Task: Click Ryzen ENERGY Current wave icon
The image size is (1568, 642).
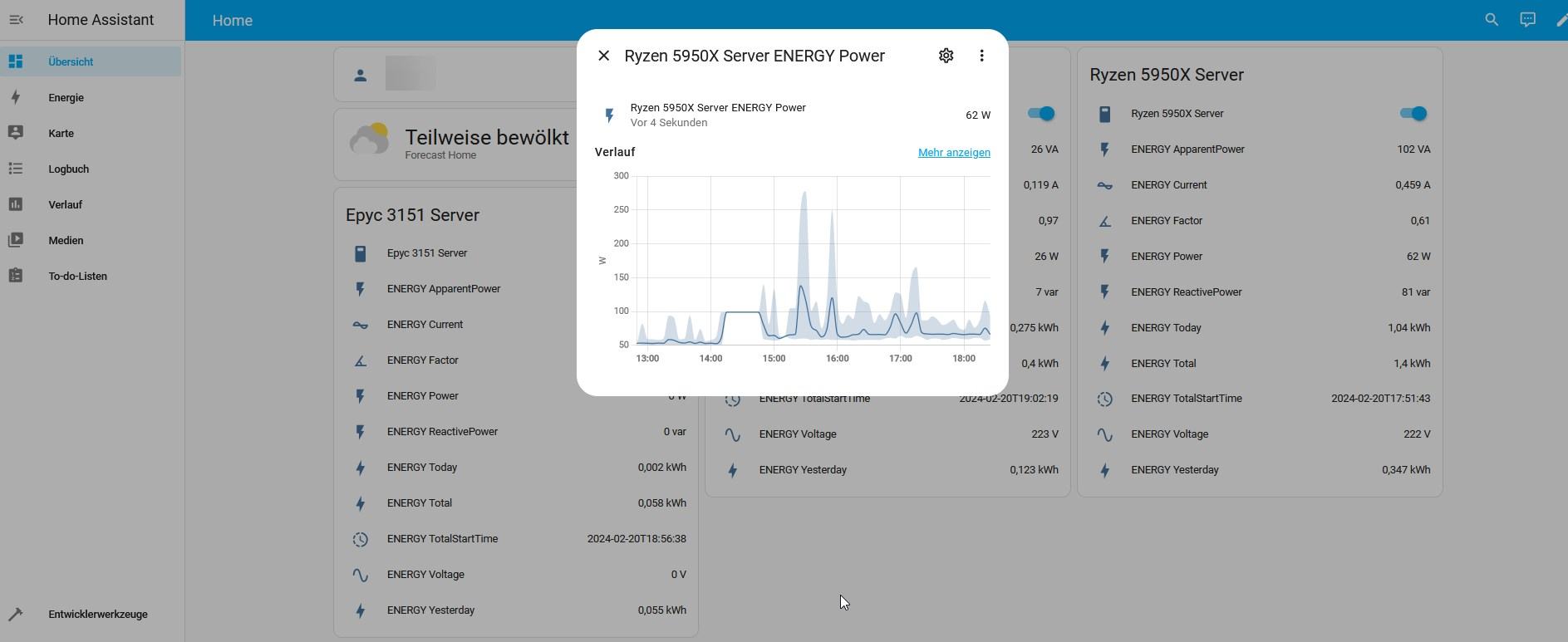Action: click(1104, 185)
